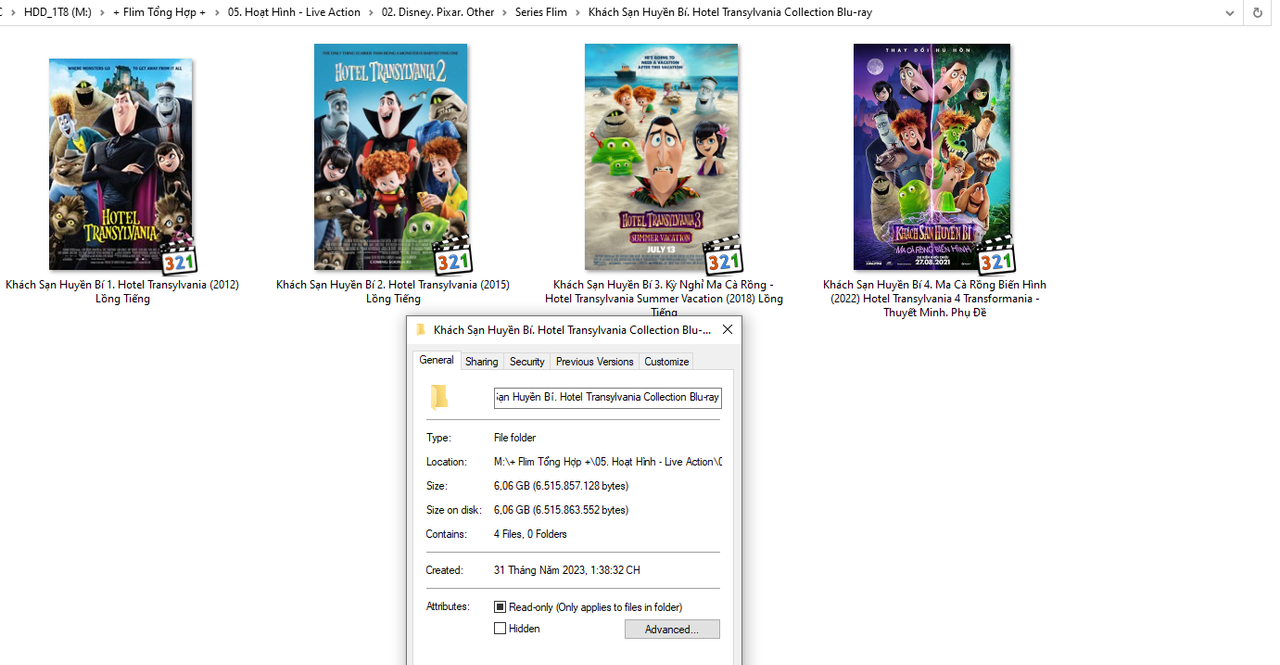The width and height of the screenshot is (1280, 665).
Task: Click the file name Khách Sạn Huyền Bí 2 (2015)
Action: point(393,292)
